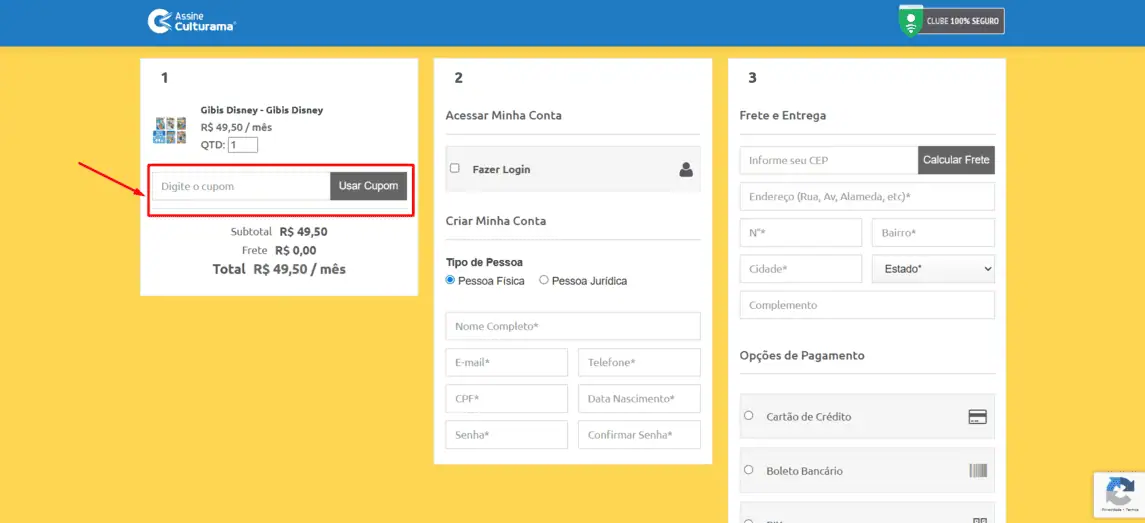Click the E-mail field

coord(507,362)
